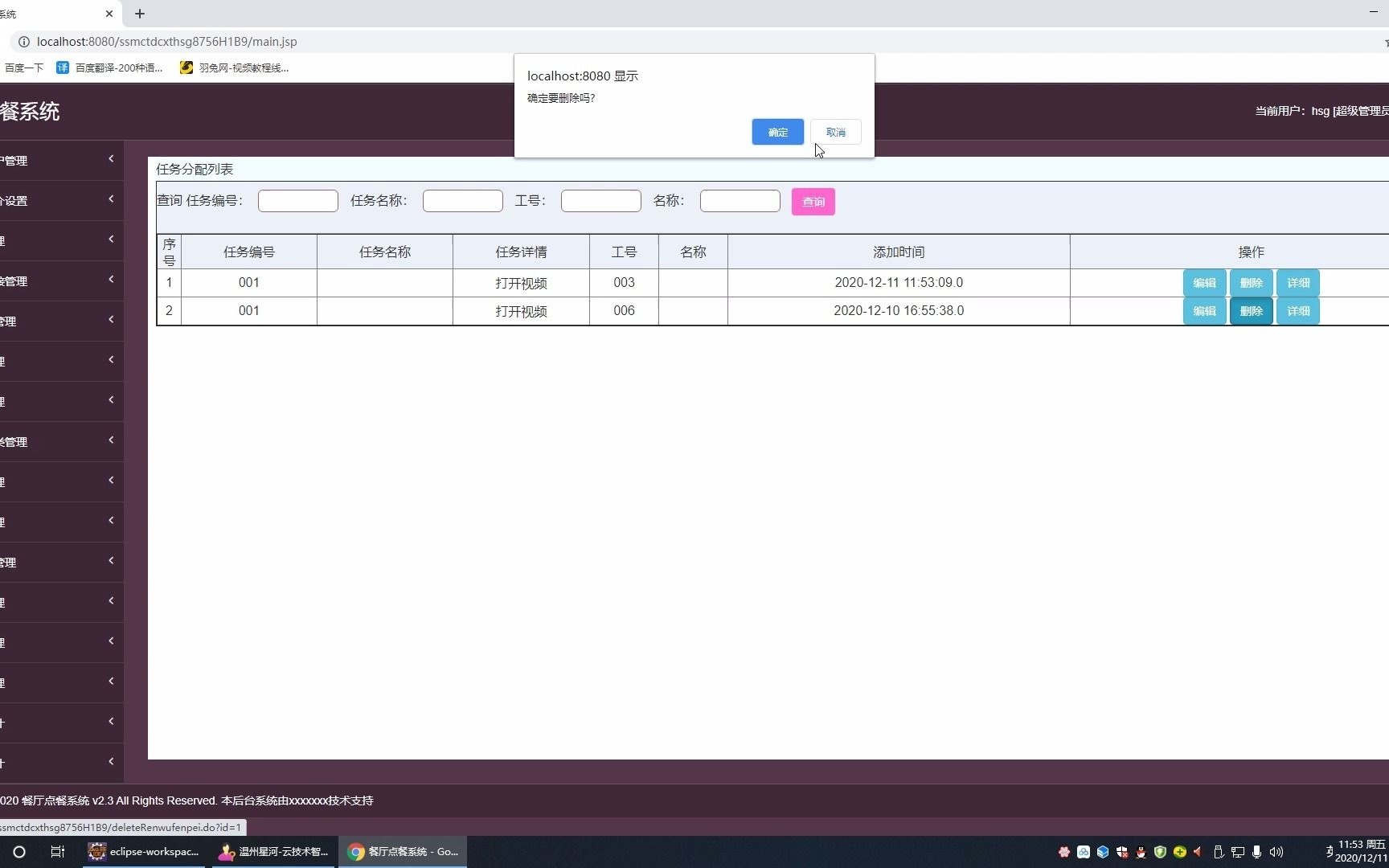This screenshot has width=1389, height=868.
Task: Switch to eclipse-workspace taskbar app
Action: (144, 852)
